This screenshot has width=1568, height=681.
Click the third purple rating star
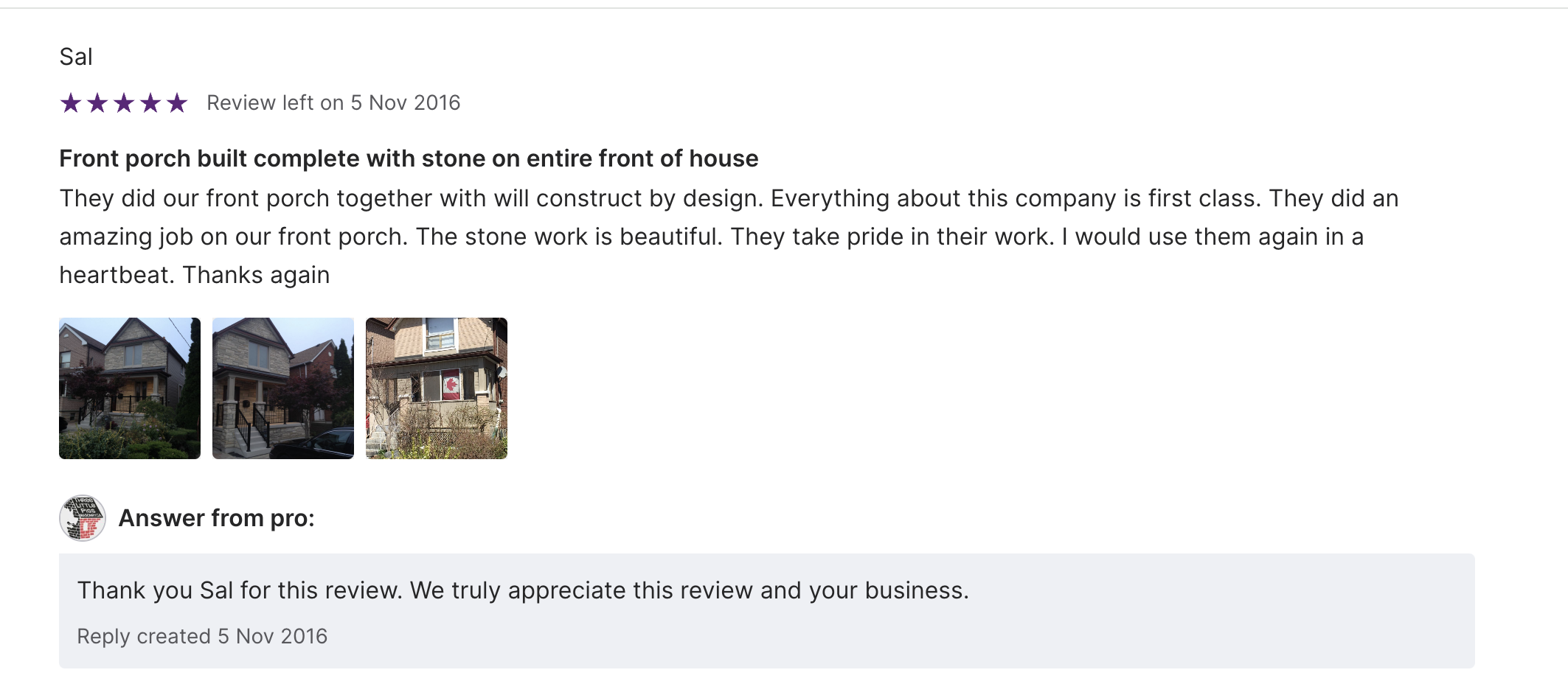coord(124,103)
